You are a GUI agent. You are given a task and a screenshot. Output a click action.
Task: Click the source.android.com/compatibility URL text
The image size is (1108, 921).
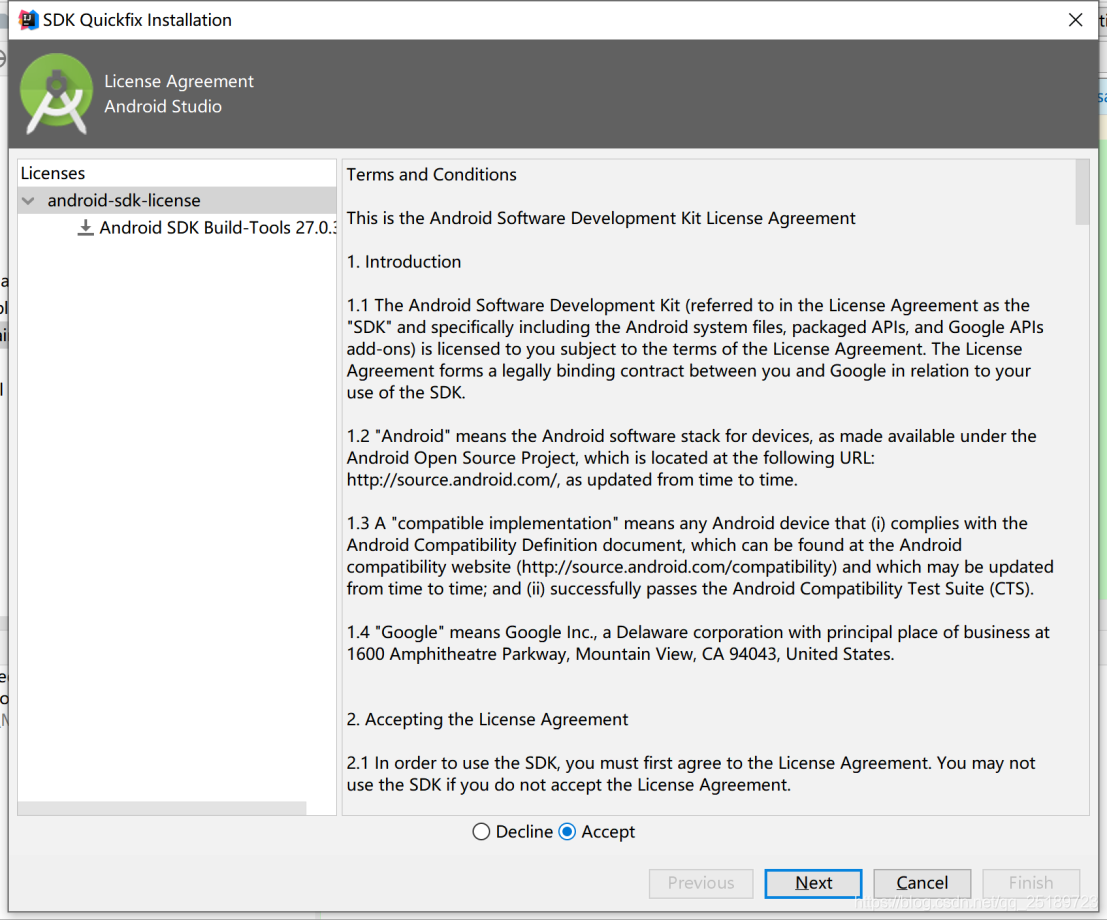pos(677,567)
